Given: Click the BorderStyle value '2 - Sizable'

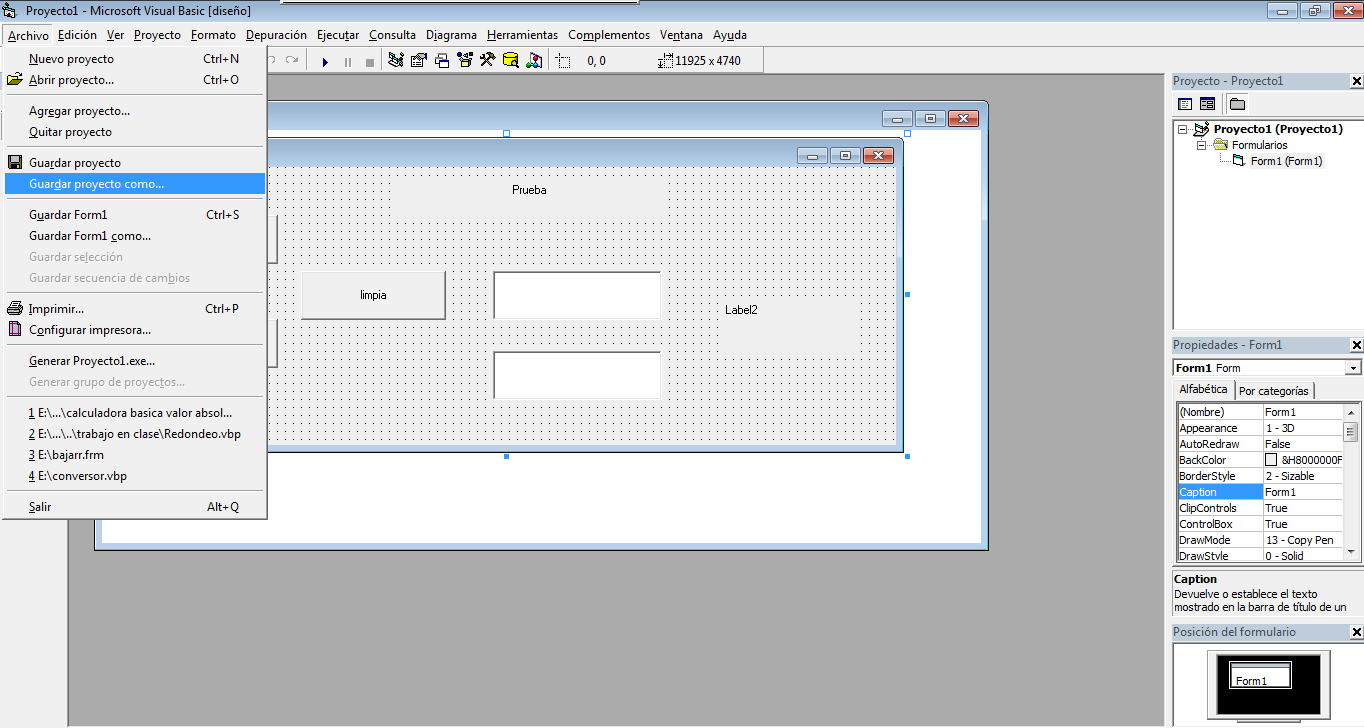Looking at the screenshot, I should (x=1302, y=476).
